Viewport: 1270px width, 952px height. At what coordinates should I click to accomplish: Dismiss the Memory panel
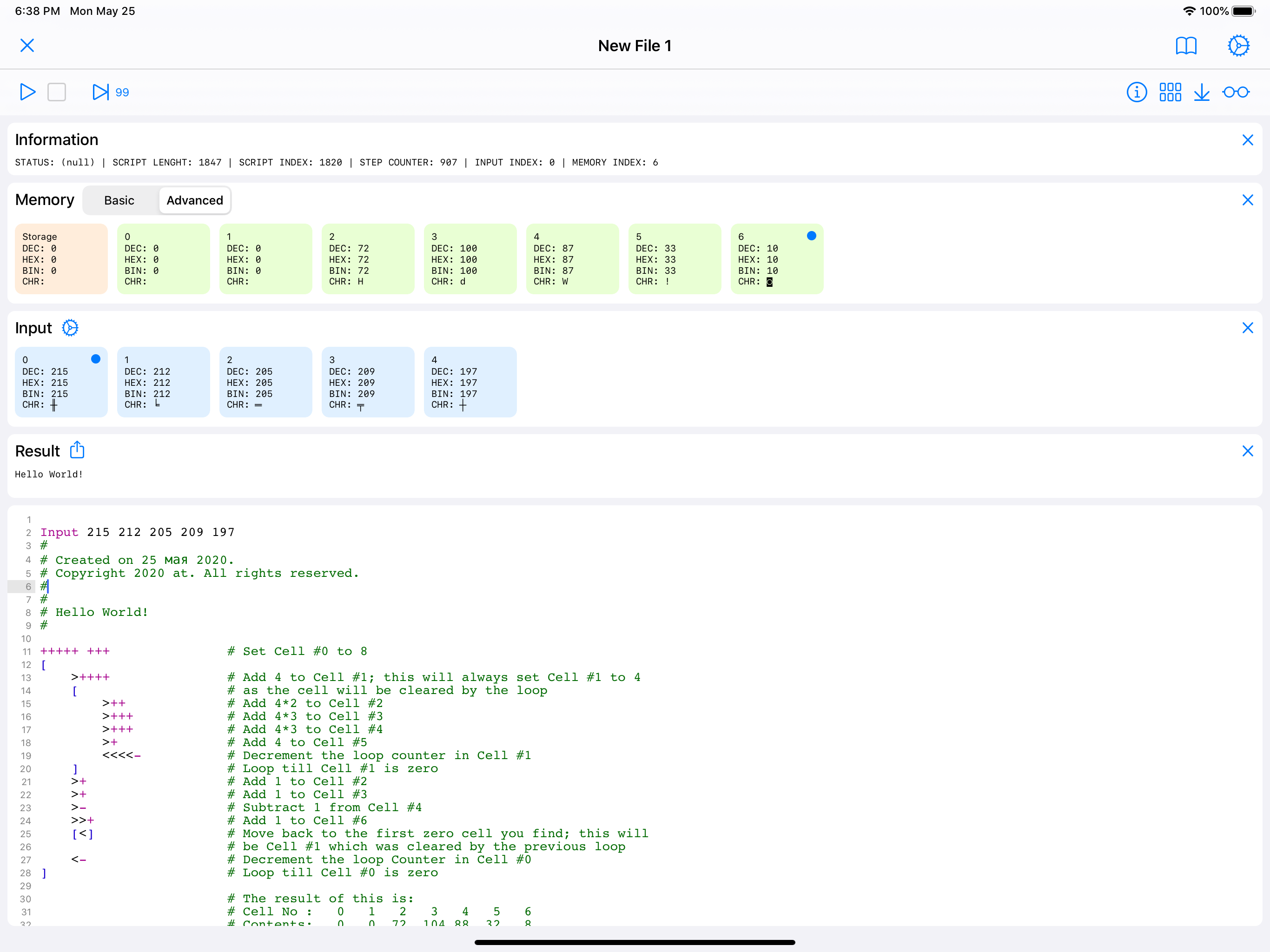[1248, 200]
